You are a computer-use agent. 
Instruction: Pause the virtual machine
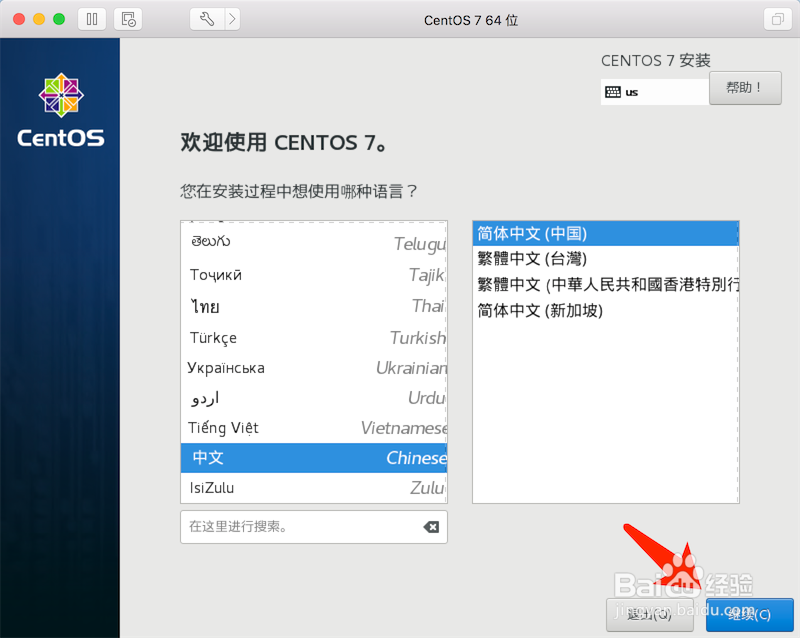click(90, 19)
